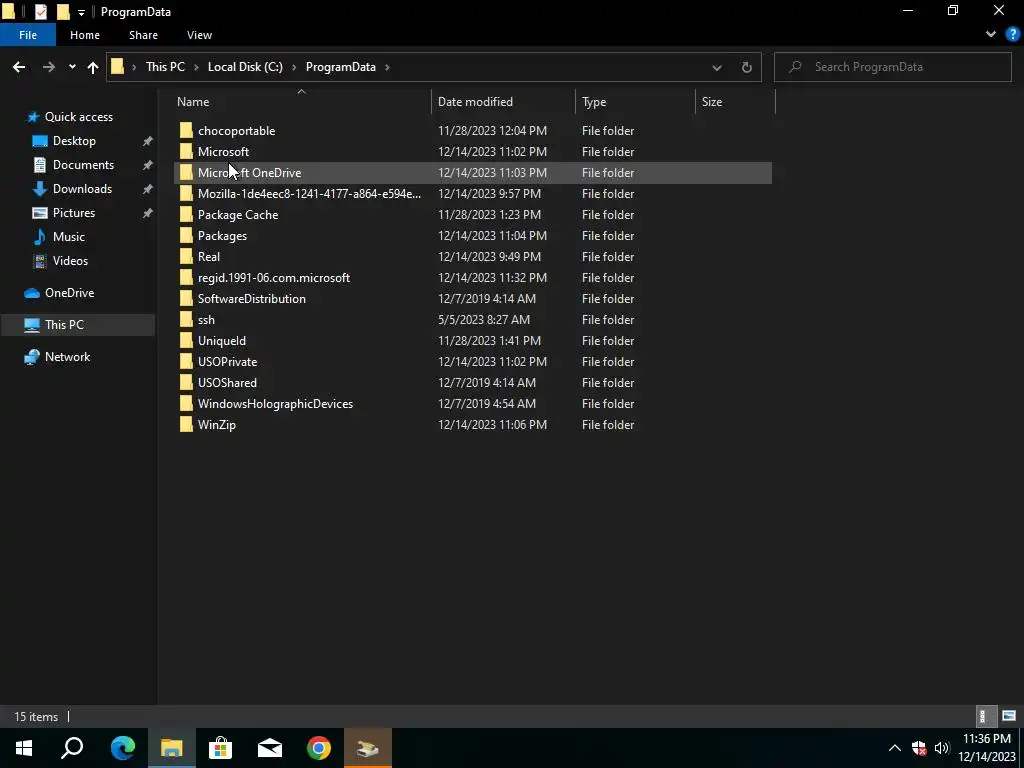Select Quick access in navigation pane
1024x768 pixels.
click(78, 117)
